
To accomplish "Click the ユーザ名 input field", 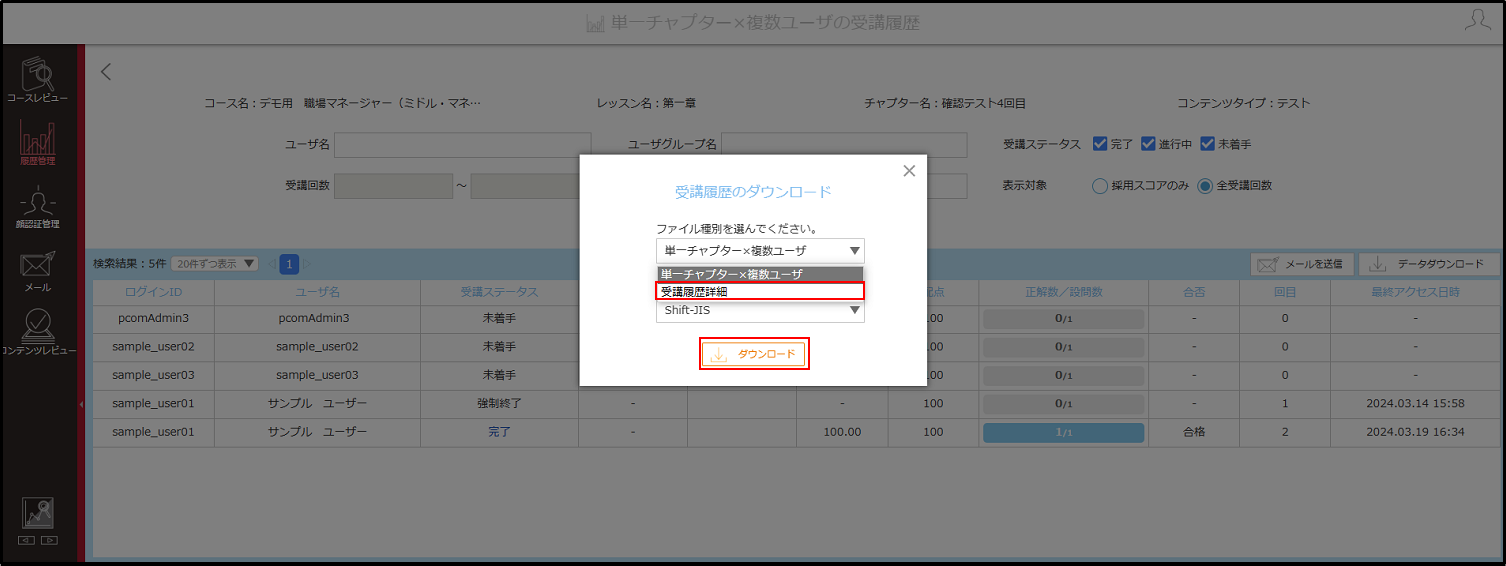I will tap(463, 145).
